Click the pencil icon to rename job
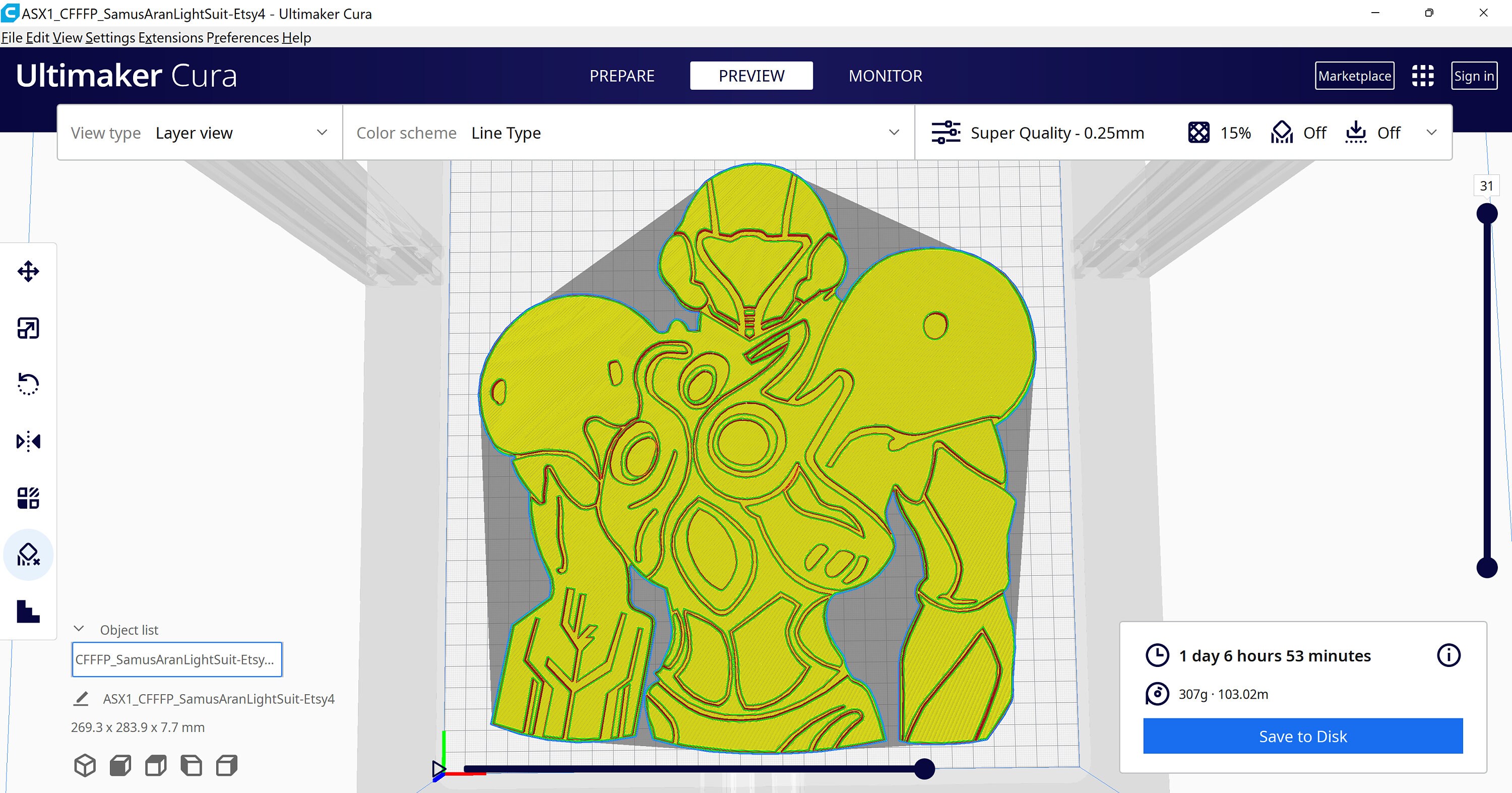This screenshot has width=1512, height=793. (x=81, y=699)
